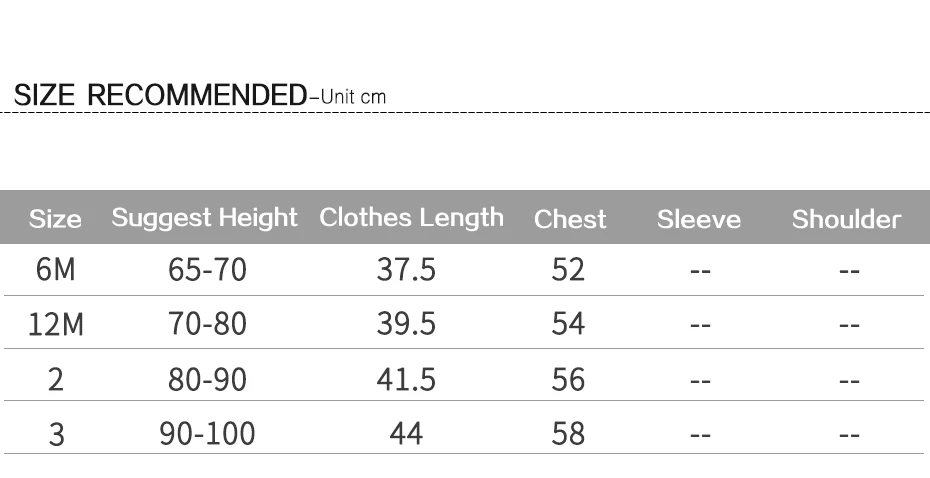Click the Unit cm label
This screenshot has height=478, width=930.
(x=353, y=97)
